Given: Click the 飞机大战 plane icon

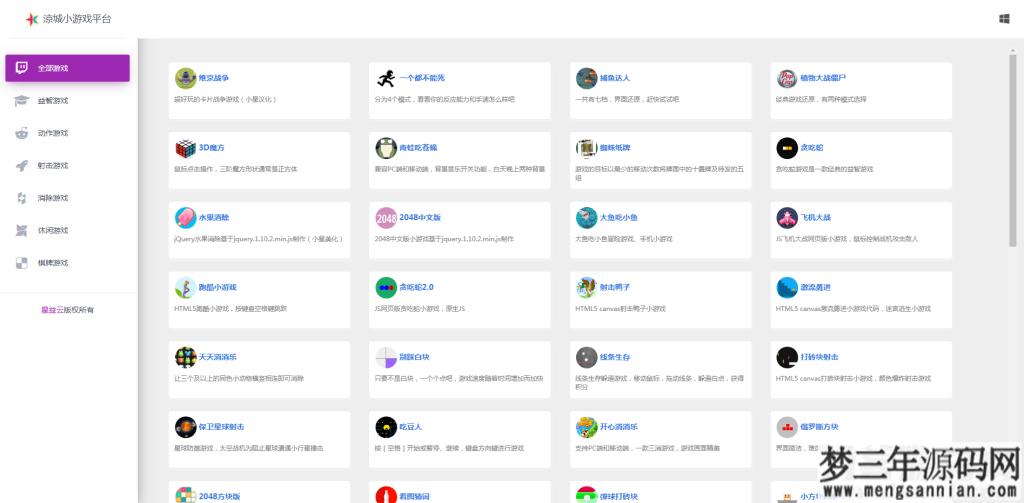Looking at the screenshot, I should 787,218.
